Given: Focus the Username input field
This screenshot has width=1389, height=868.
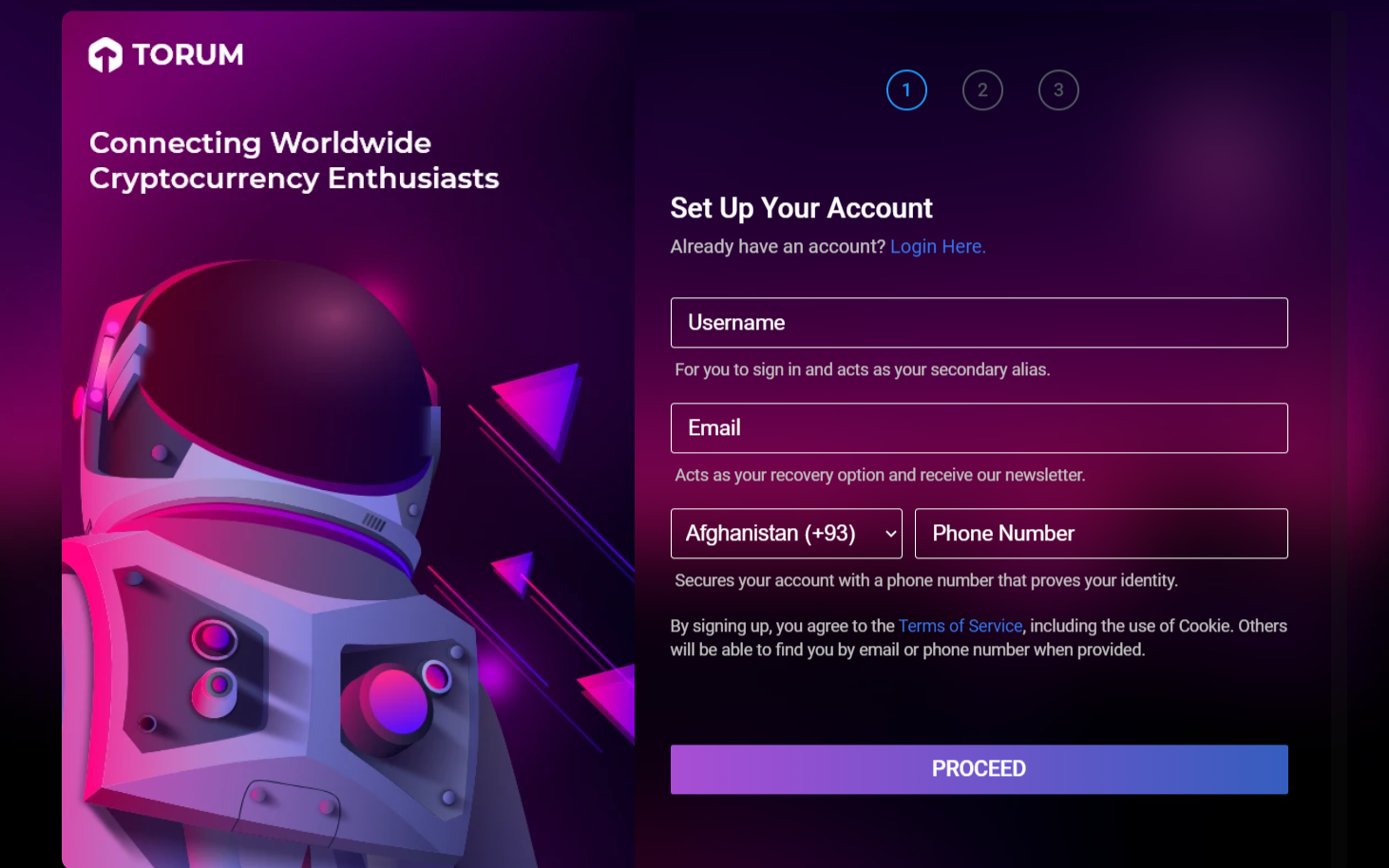Looking at the screenshot, I should click(980, 323).
